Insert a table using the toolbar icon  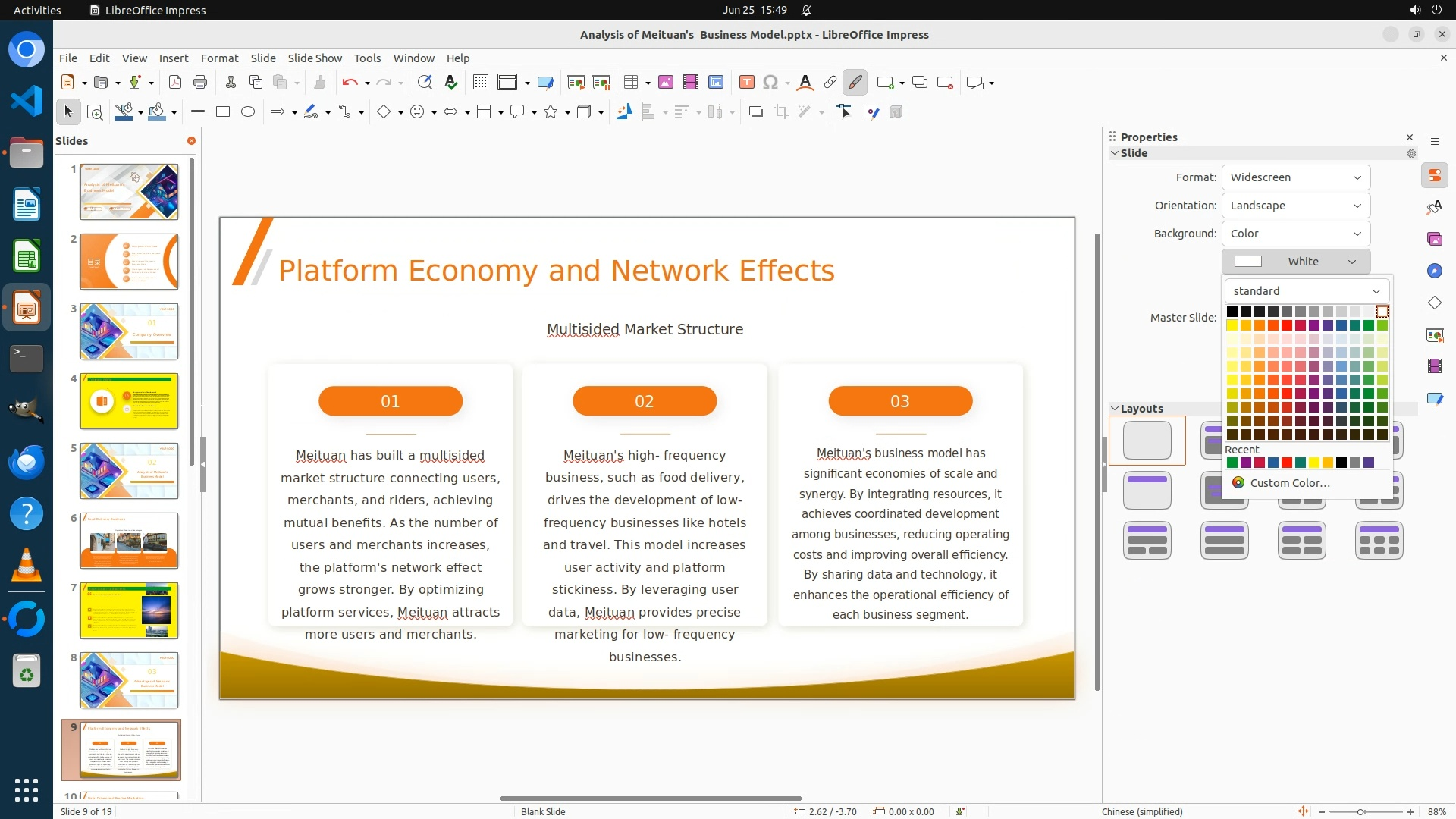tap(630, 83)
